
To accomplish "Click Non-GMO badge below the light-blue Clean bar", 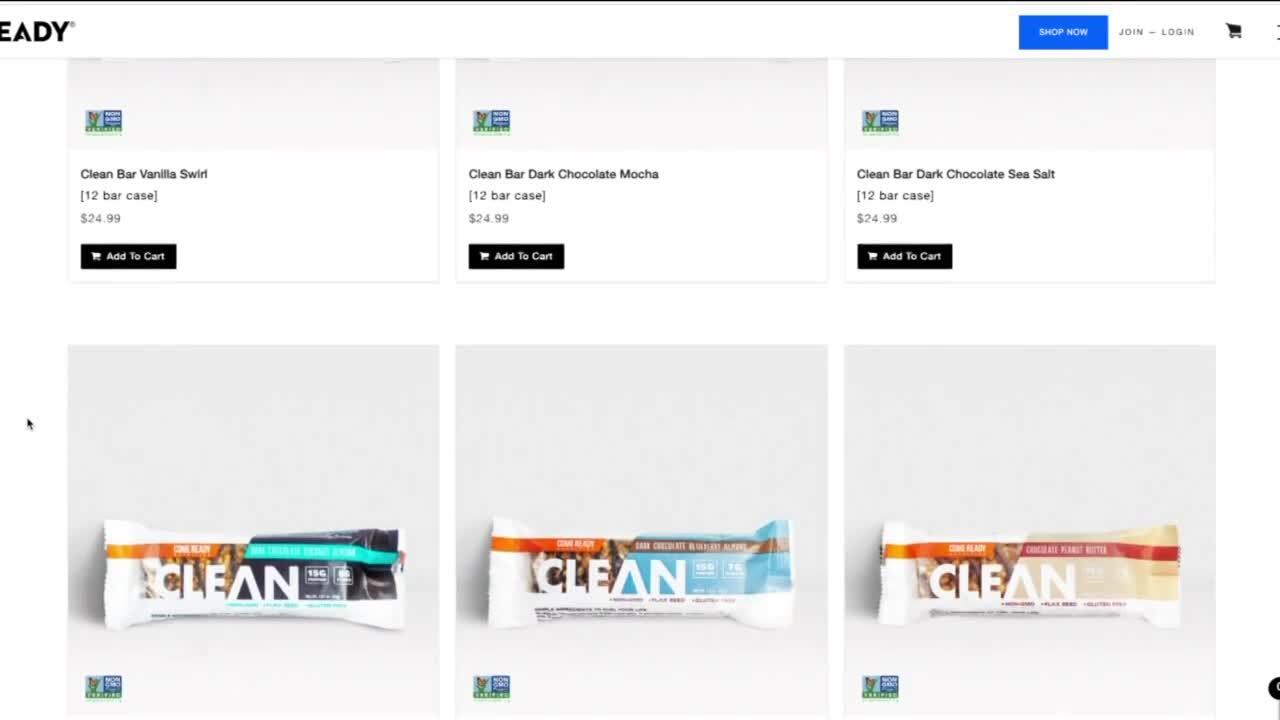I will coord(491,687).
